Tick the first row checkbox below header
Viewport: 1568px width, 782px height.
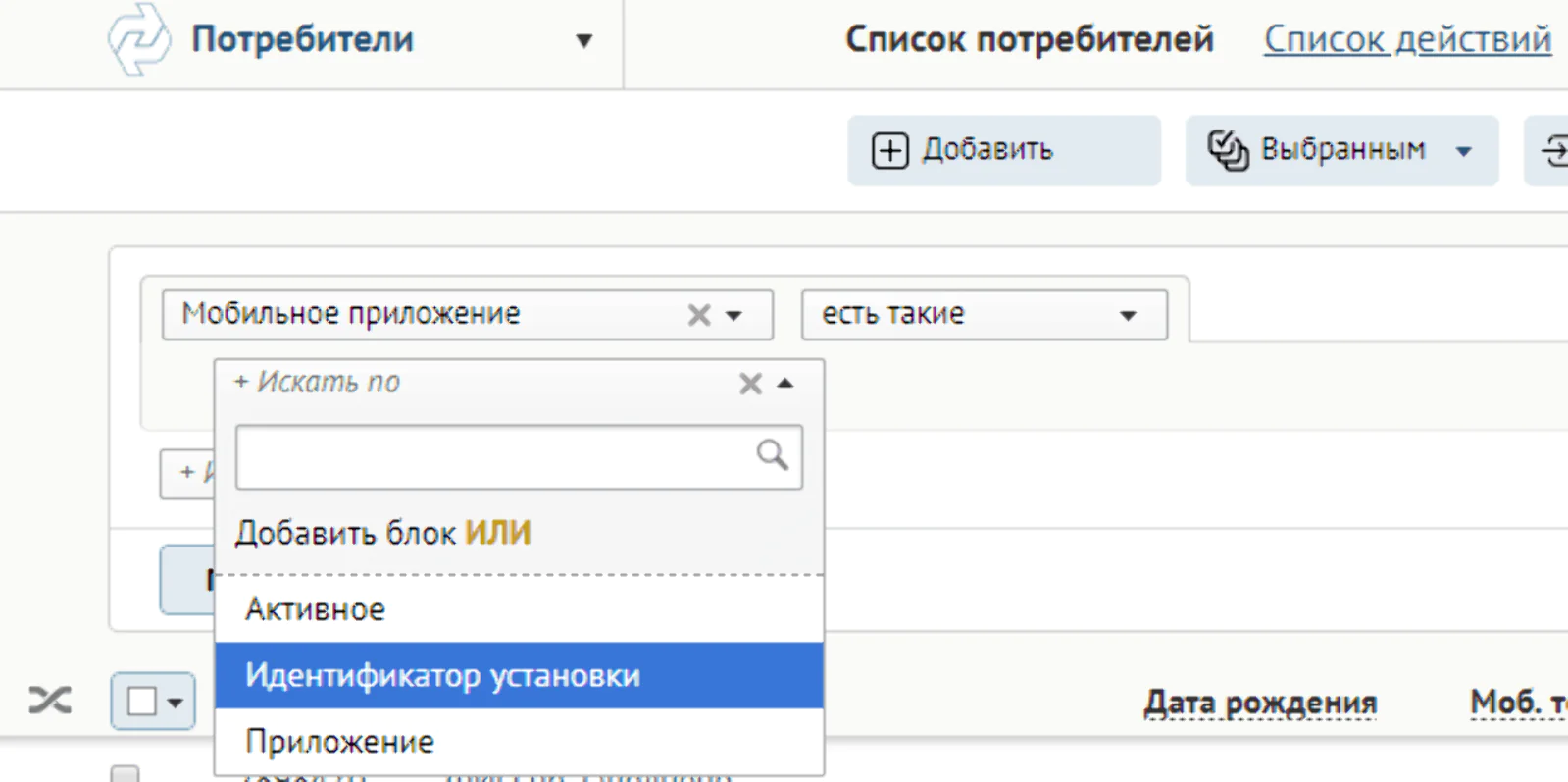125,774
